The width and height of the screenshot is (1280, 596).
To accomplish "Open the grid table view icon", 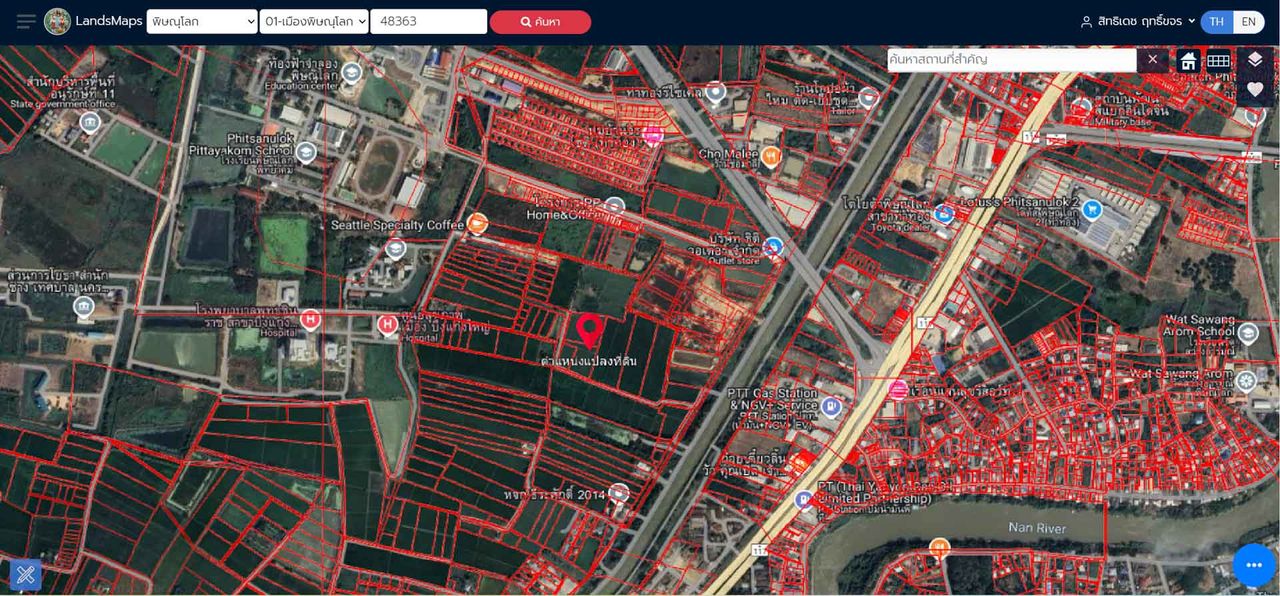I will tap(1218, 61).
